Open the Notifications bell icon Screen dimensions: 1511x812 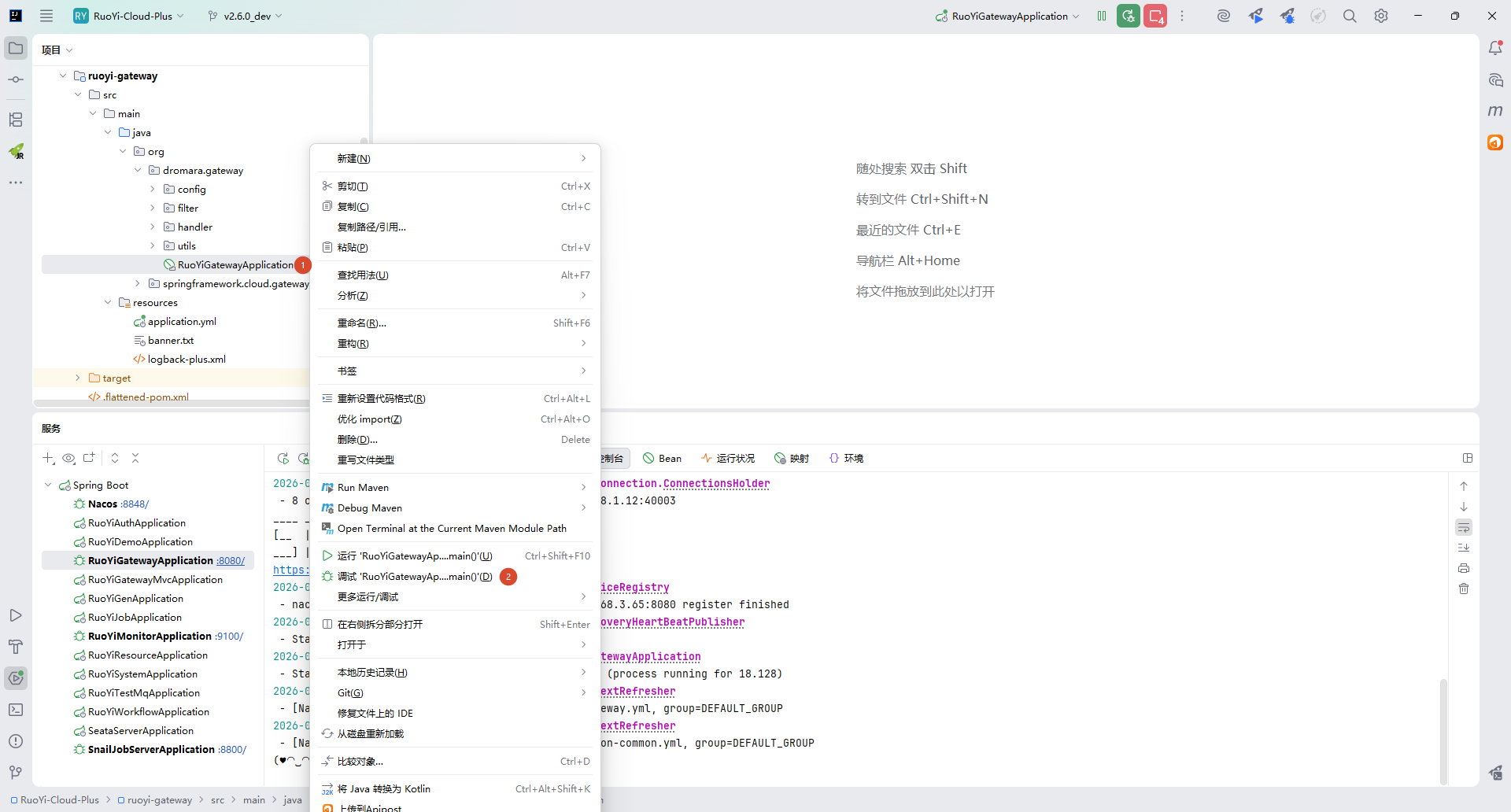tap(1495, 48)
